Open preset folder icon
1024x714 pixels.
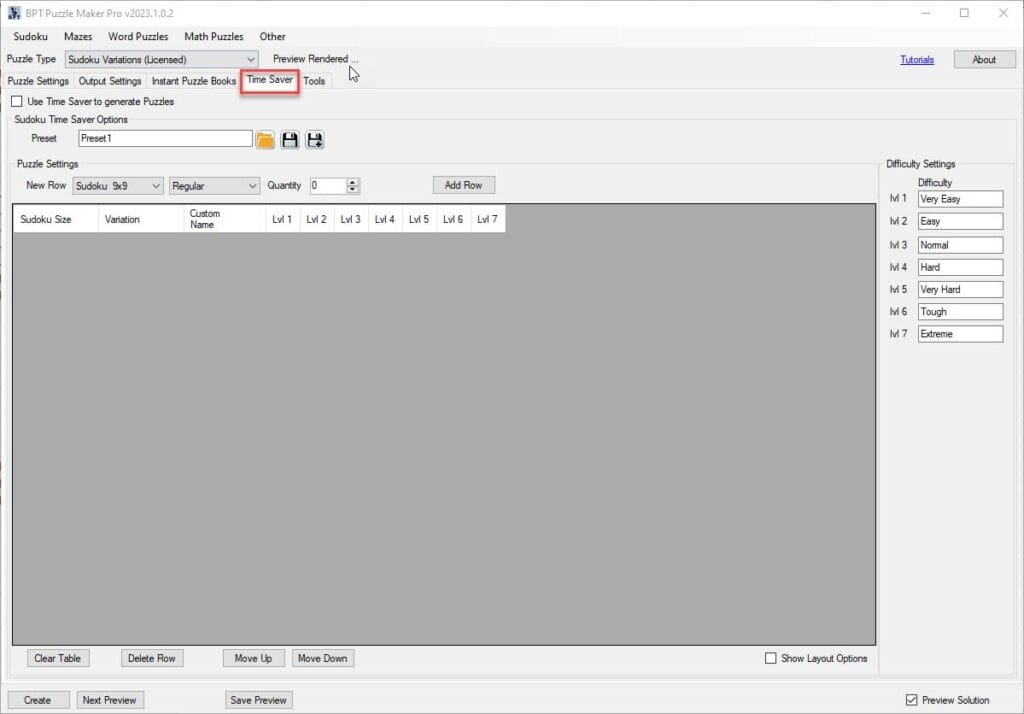point(265,140)
